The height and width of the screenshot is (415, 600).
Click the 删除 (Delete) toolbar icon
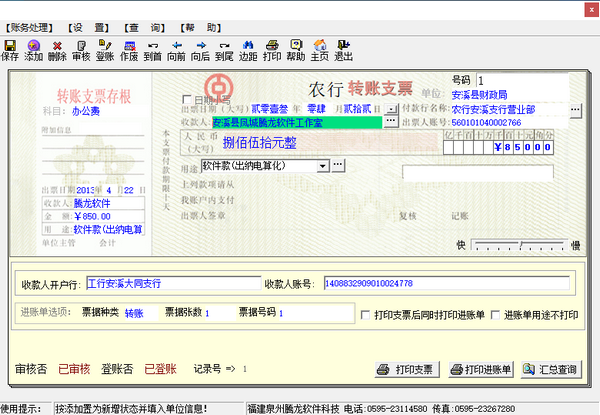58,50
